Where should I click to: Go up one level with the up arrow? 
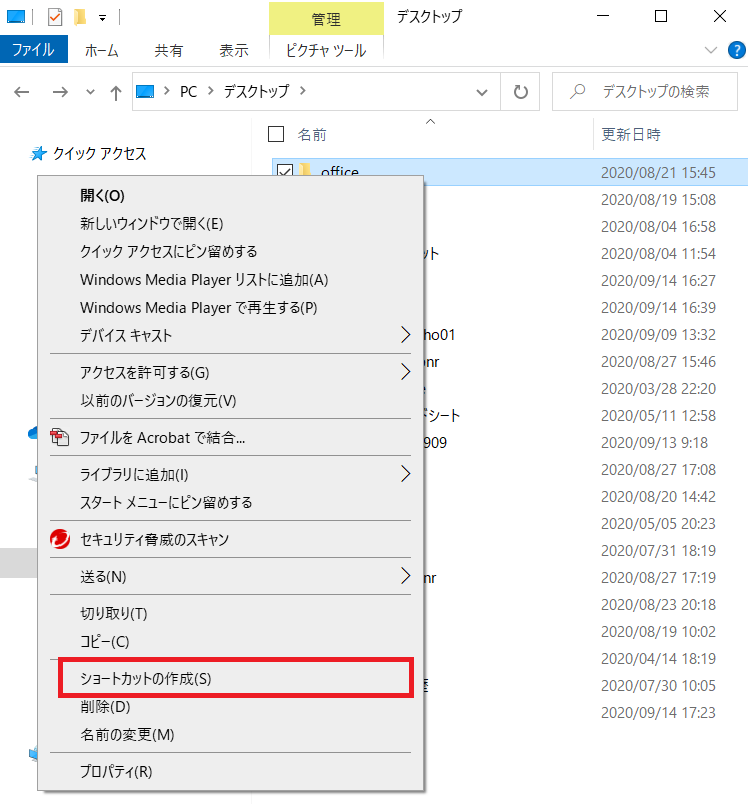click(116, 92)
